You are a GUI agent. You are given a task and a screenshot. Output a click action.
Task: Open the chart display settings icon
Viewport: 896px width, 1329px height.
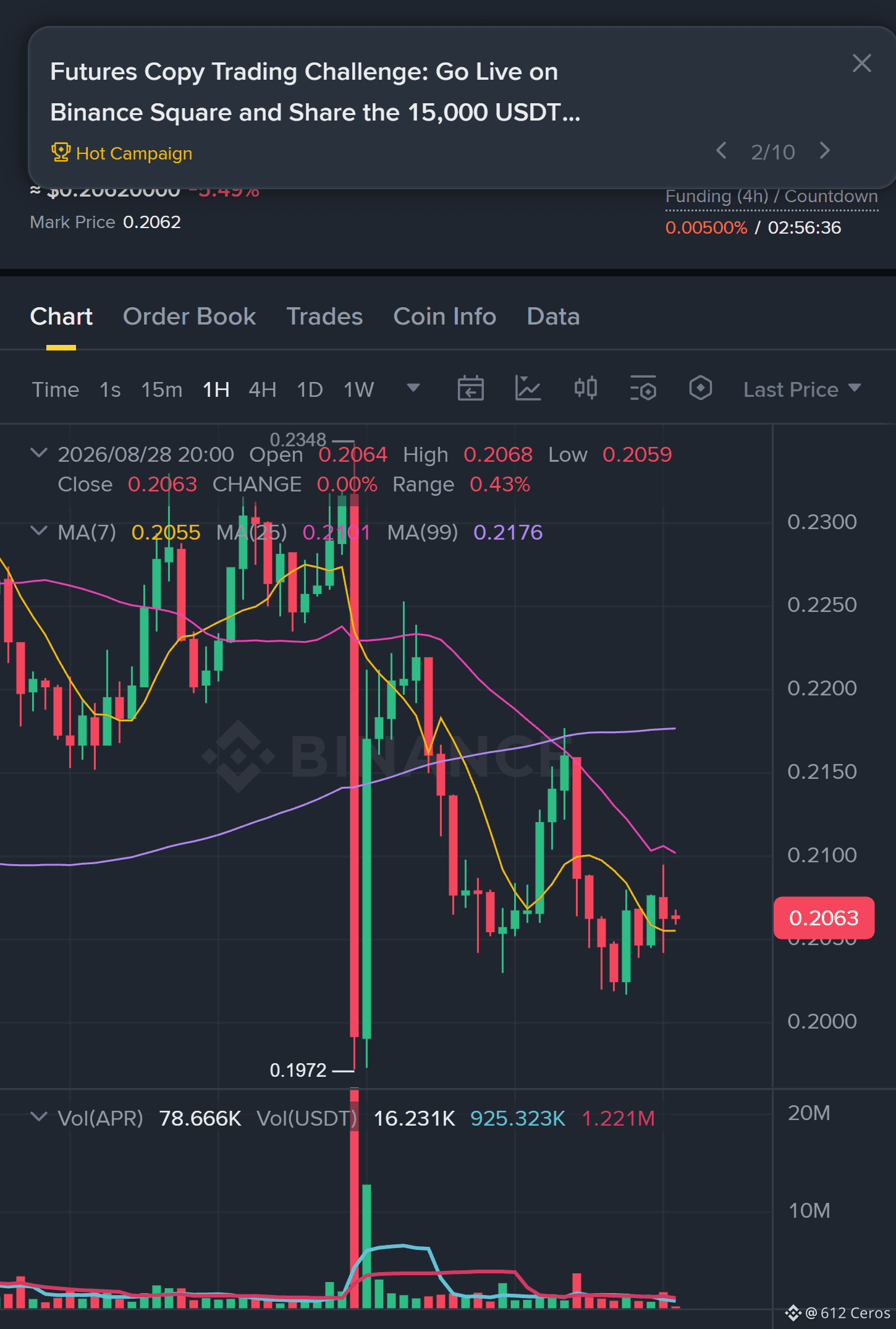click(643, 389)
